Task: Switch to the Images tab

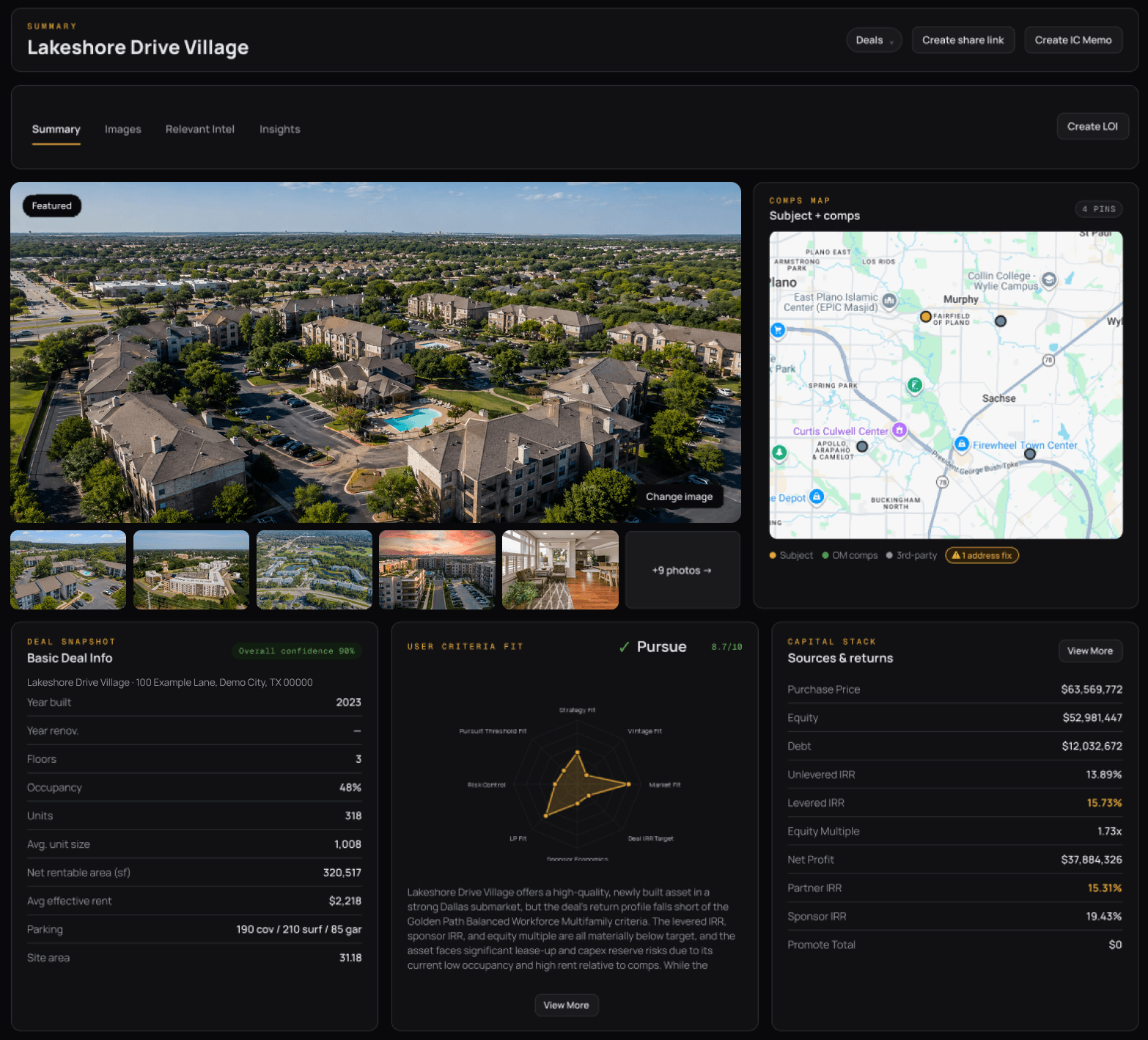Action: [123, 129]
